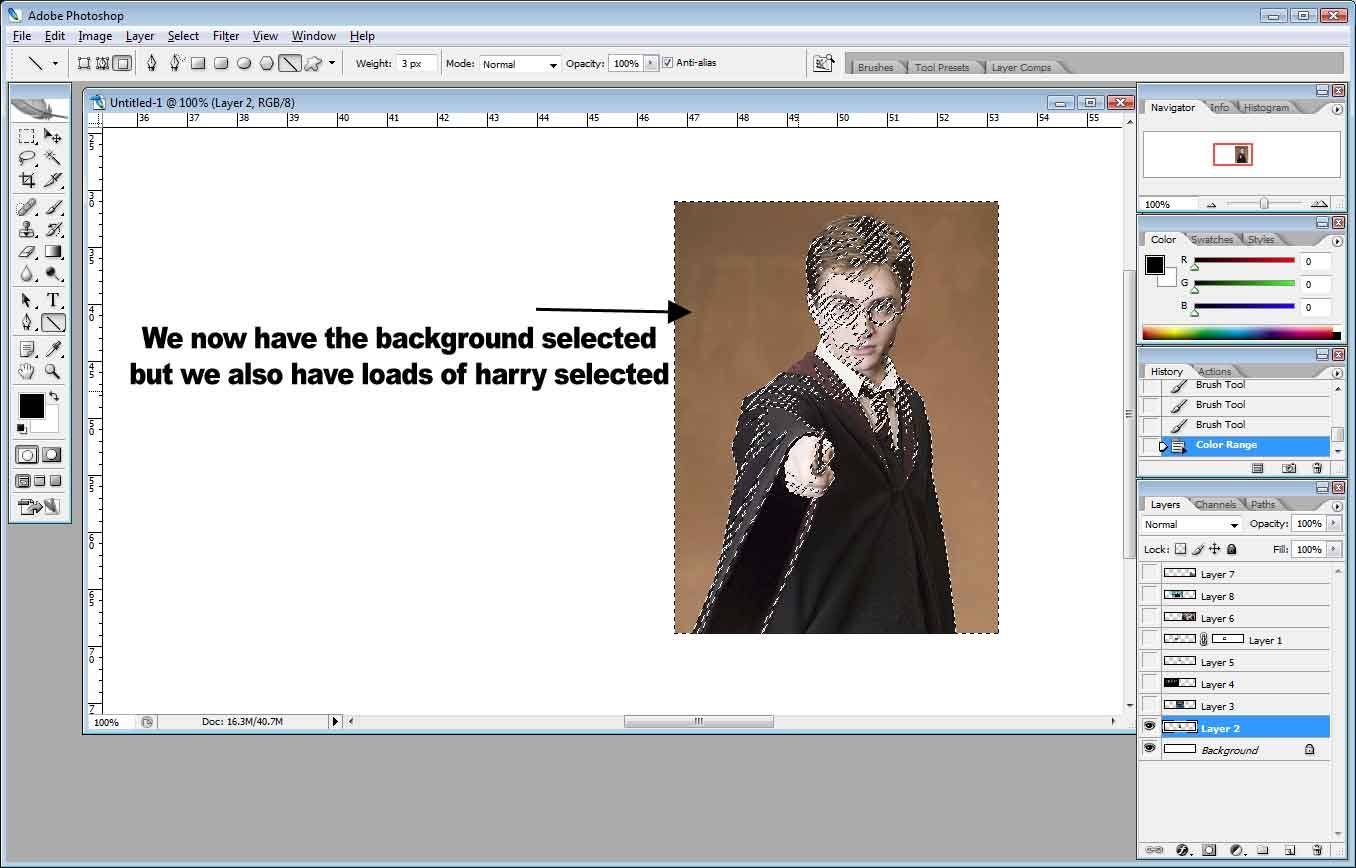Toggle lock all for layer

click(x=1231, y=549)
